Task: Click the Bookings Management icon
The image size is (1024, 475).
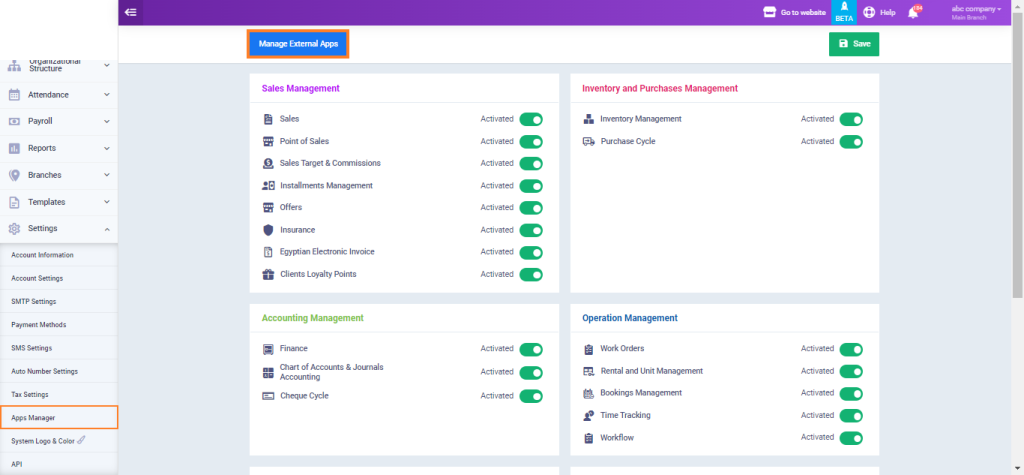Action: [588, 393]
